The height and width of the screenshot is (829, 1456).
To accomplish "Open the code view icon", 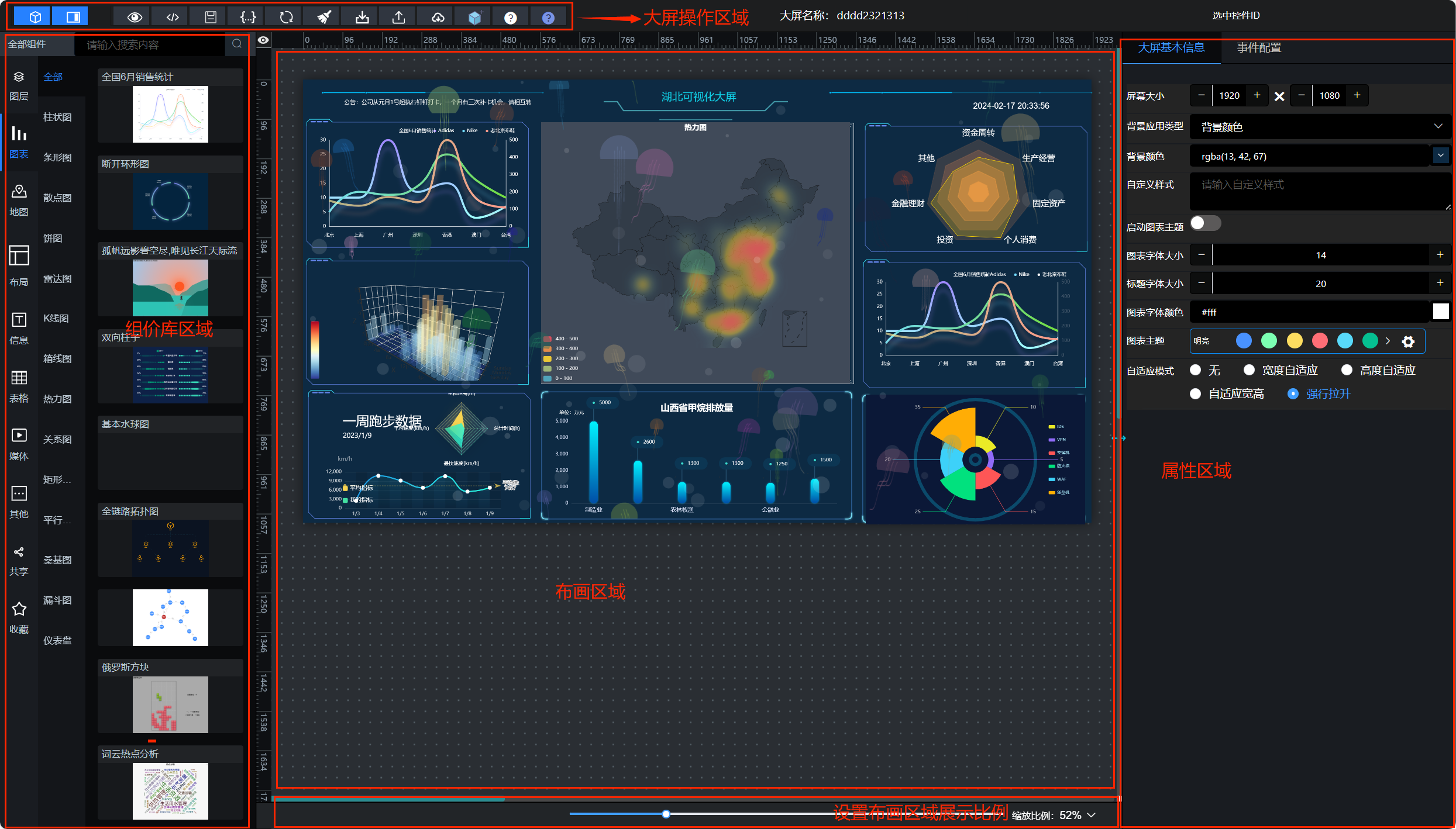I will pyautogui.click(x=173, y=17).
